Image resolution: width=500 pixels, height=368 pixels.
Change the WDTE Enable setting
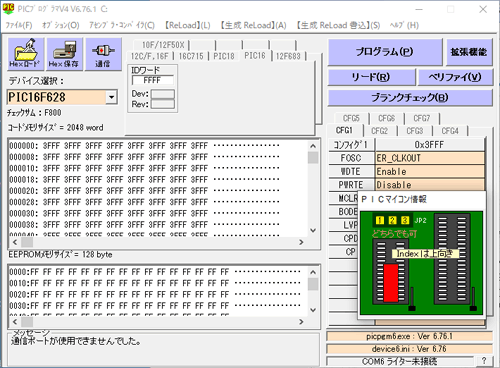[x=430, y=171]
